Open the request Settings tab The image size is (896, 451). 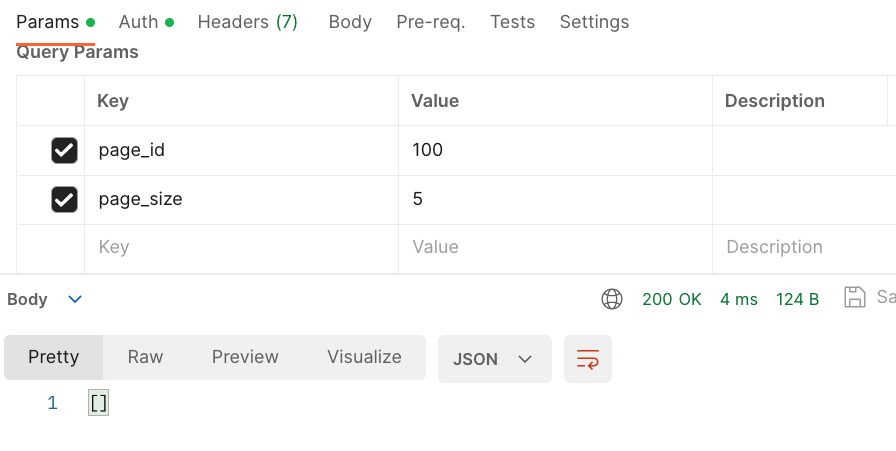point(594,22)
